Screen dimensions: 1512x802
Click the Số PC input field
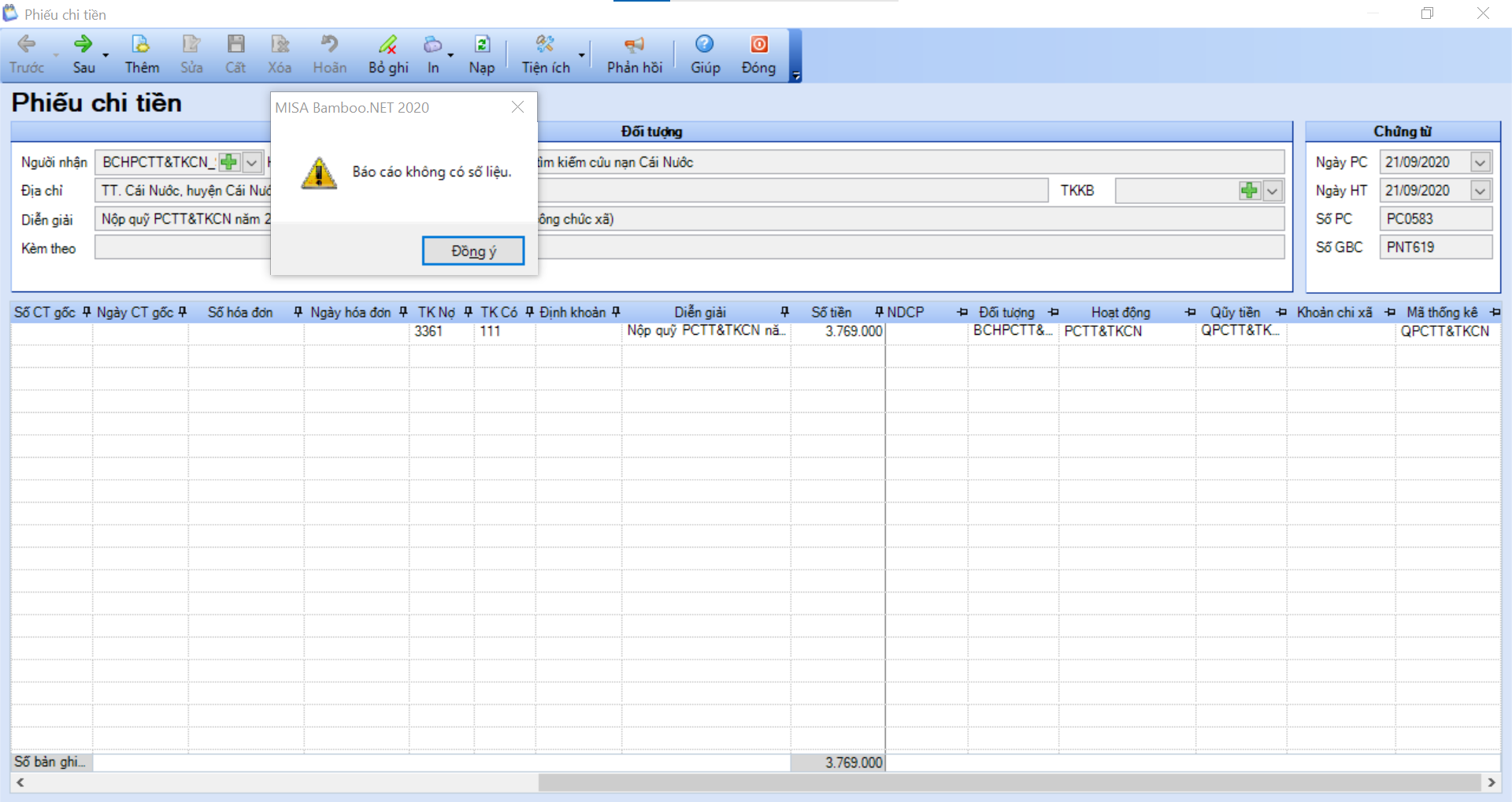click(x=1435, y=219)
